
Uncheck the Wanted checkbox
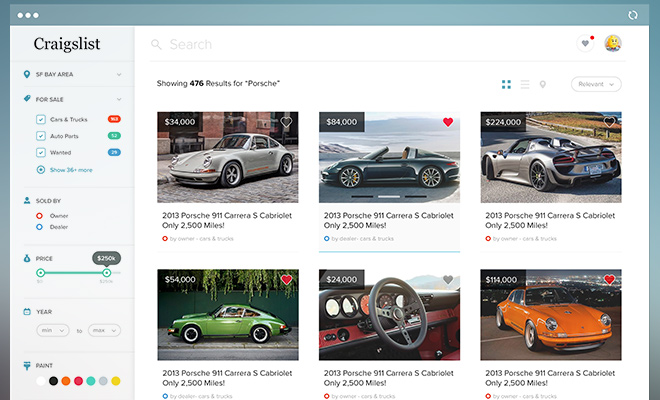[x=41, y=152]
